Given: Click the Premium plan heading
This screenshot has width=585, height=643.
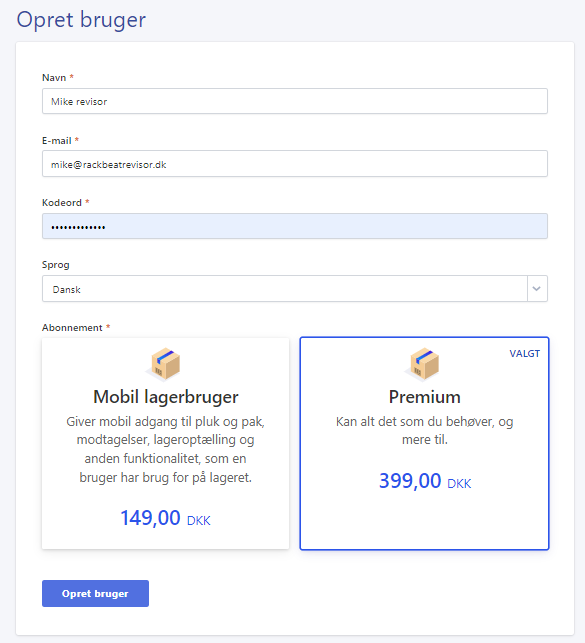Looking at the screenshot, I should coord(425,397).
